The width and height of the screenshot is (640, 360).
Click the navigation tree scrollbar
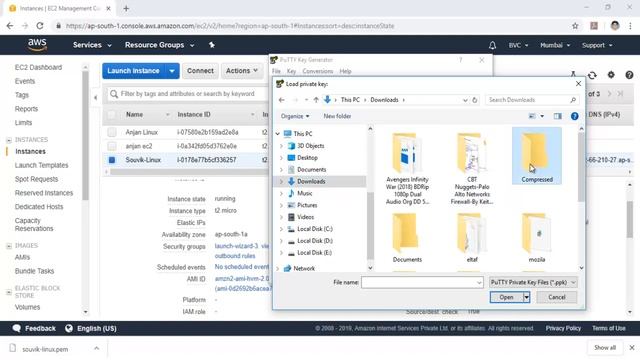click(370, 225)
